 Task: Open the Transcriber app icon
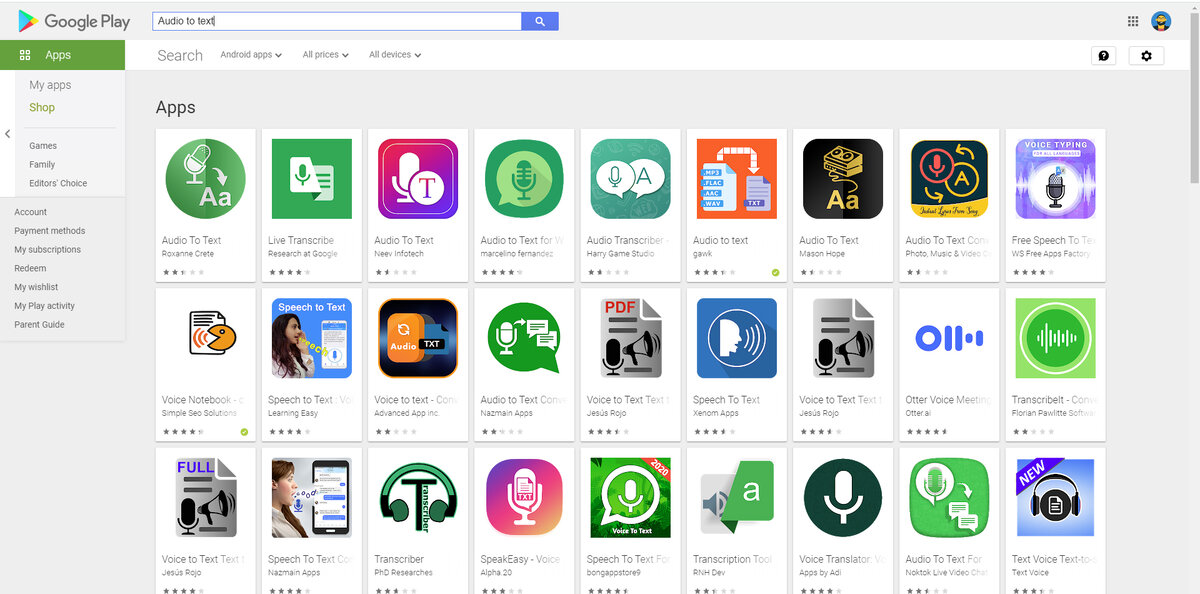tap(417, 497)
